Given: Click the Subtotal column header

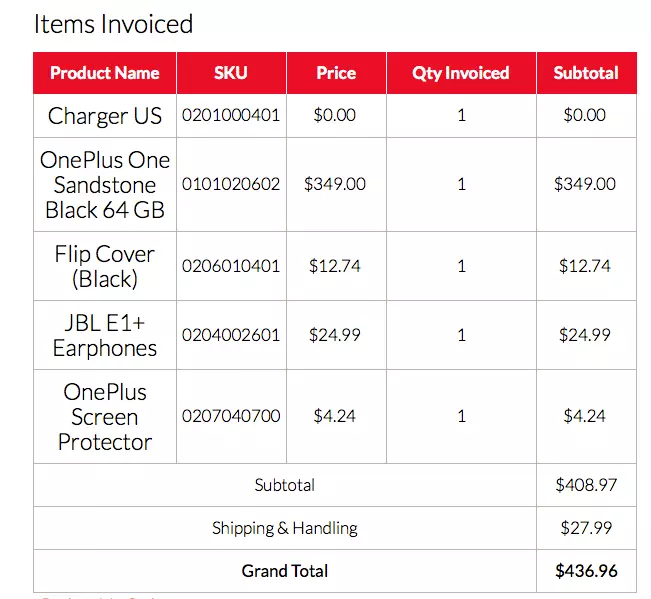Looking at the screenshot, I should coord(586,73).
